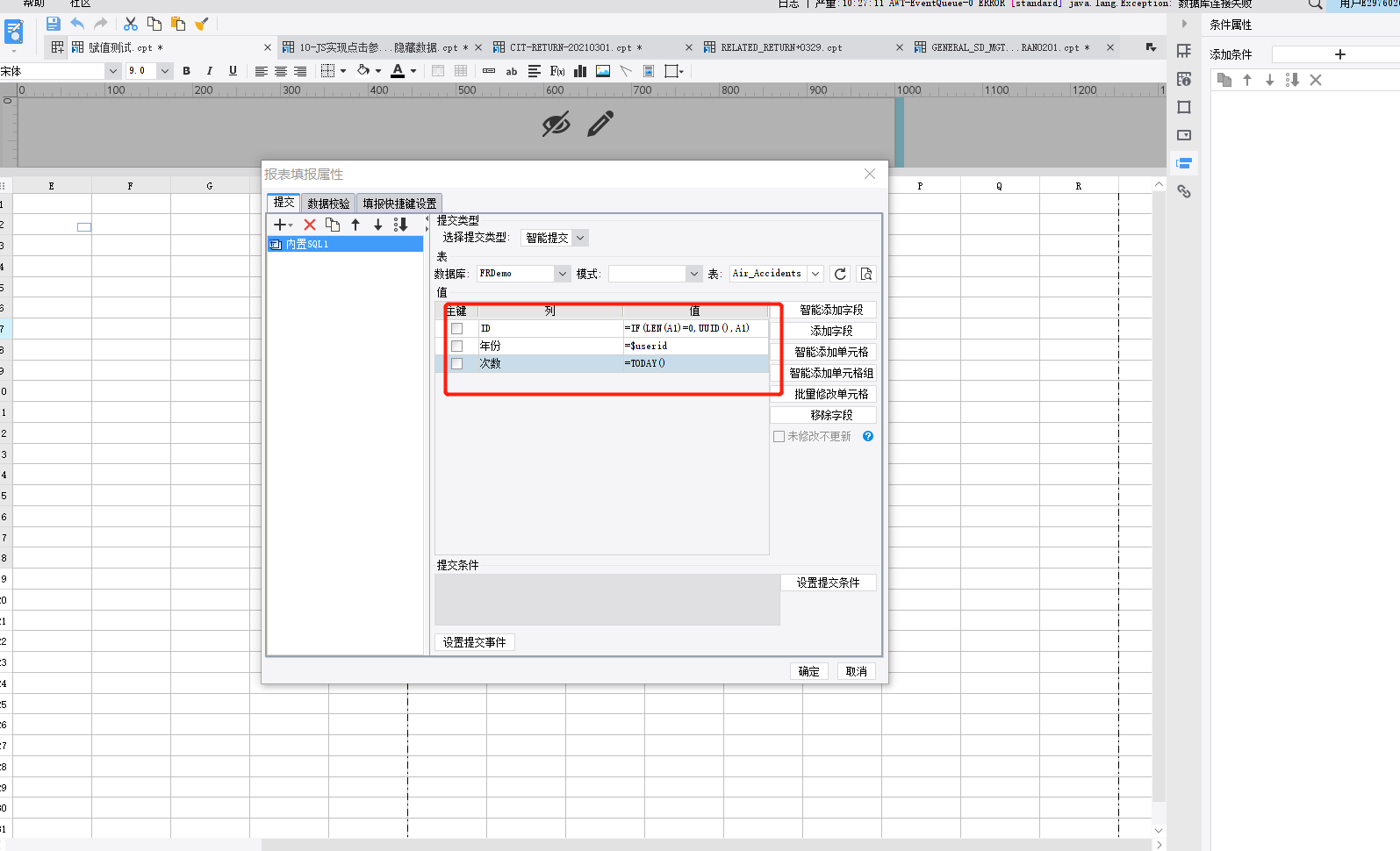Click the 设置提交事件 button
This screenshot has width=1400, height=851.
[475, 642]
